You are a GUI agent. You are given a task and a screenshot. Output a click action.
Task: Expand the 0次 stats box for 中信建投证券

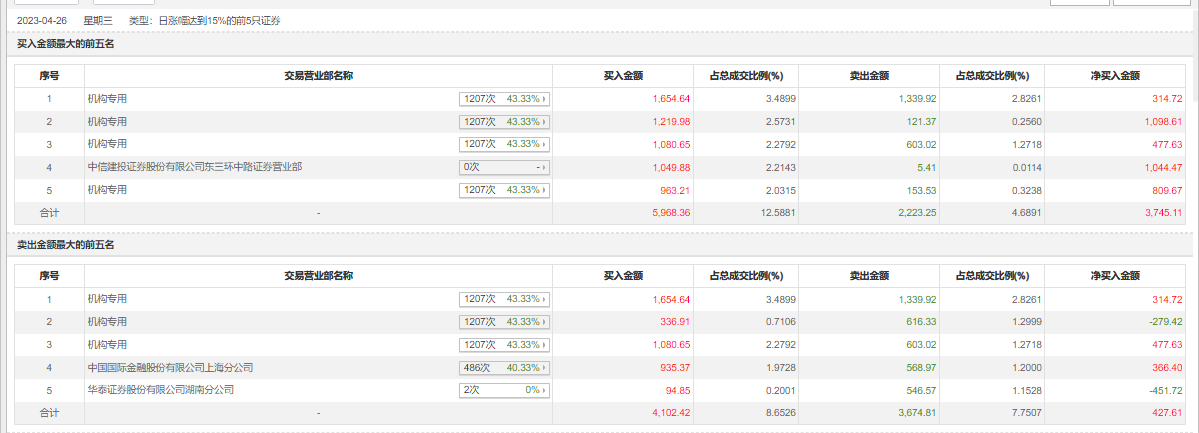click(x=505, y=167)
